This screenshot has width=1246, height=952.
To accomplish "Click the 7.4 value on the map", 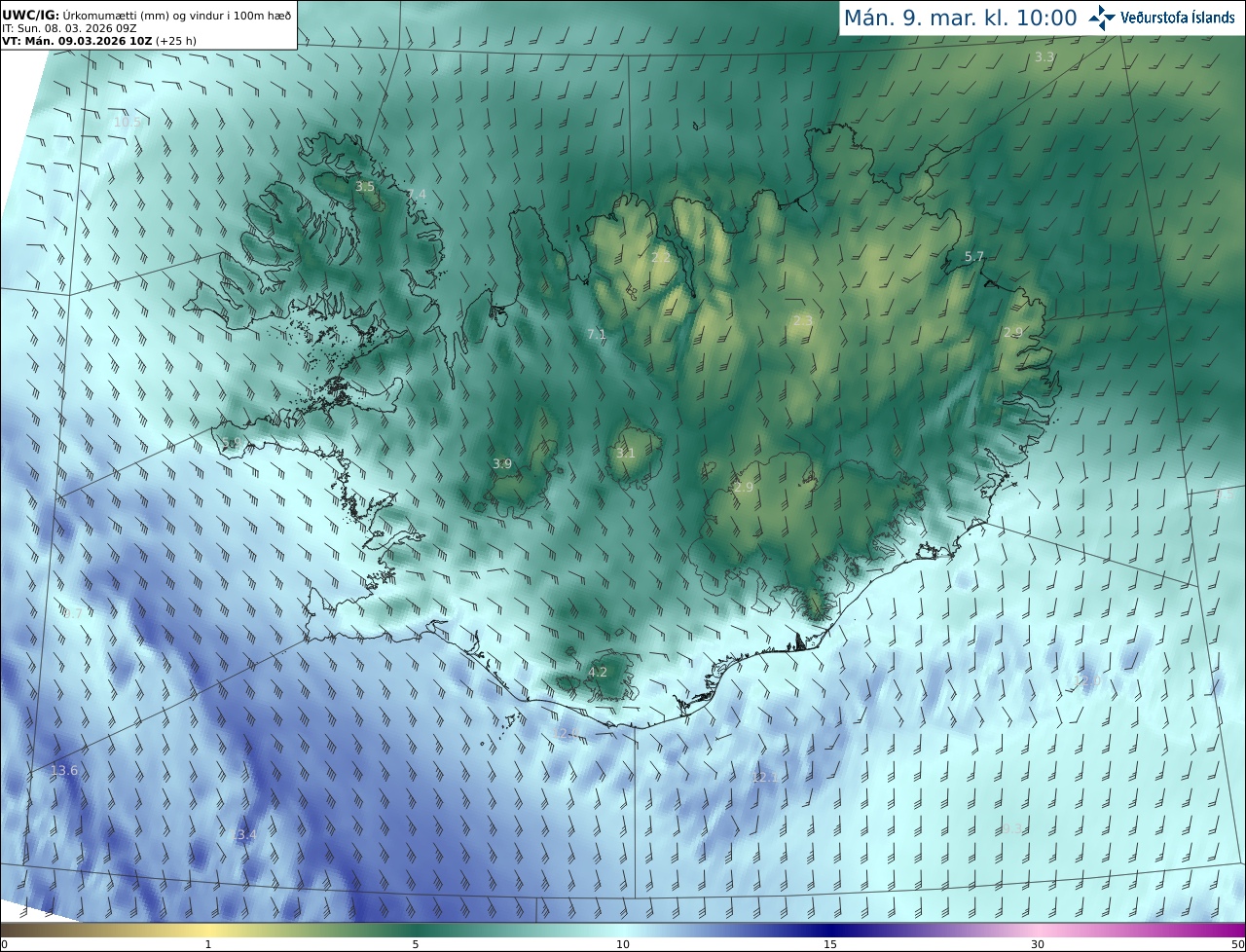I will click(x=417, y=195).
